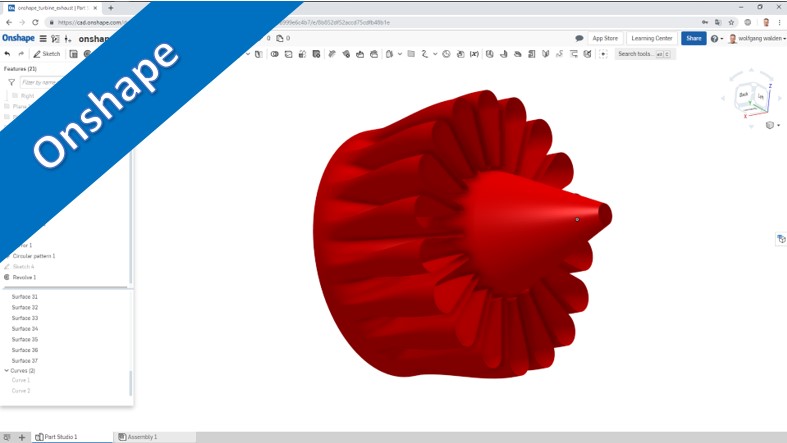Open the comments panel icon
The width and height of the screenshot is (787, 443).
click(579, 39)
